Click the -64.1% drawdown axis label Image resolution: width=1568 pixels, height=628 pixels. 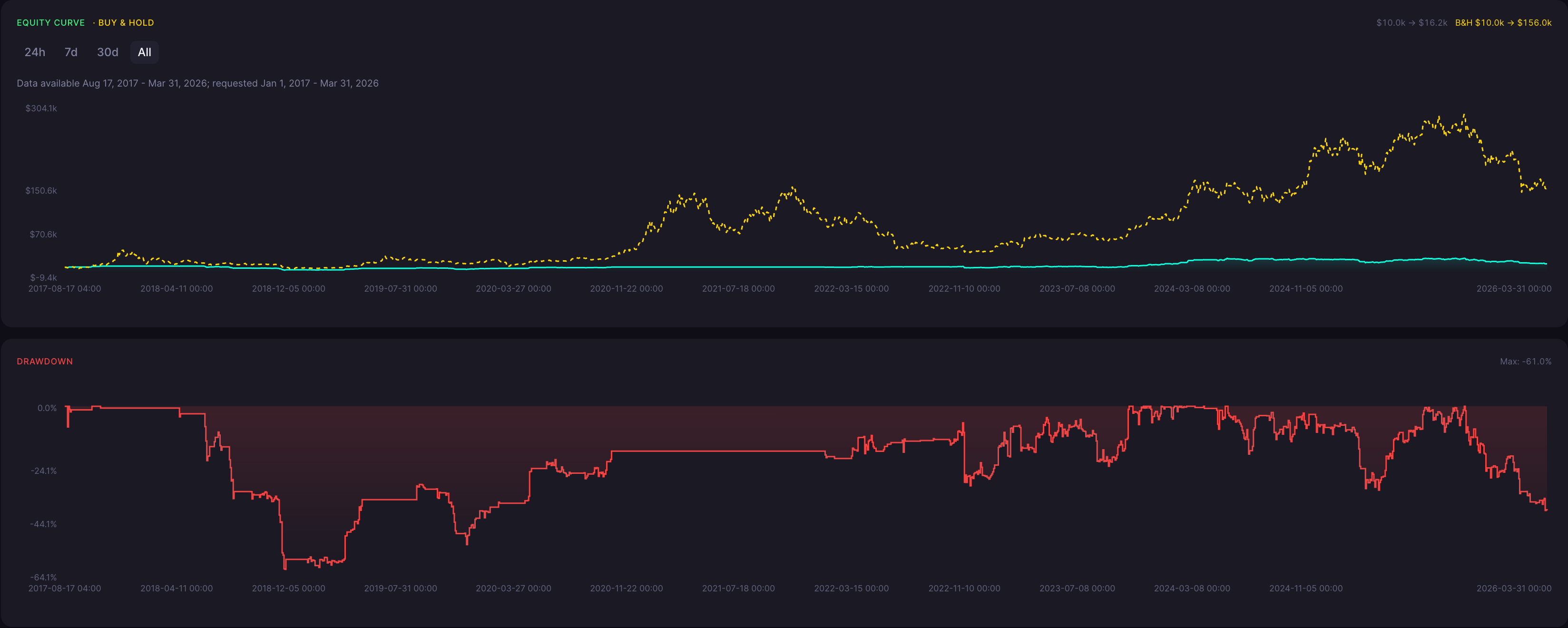[43, 578]
